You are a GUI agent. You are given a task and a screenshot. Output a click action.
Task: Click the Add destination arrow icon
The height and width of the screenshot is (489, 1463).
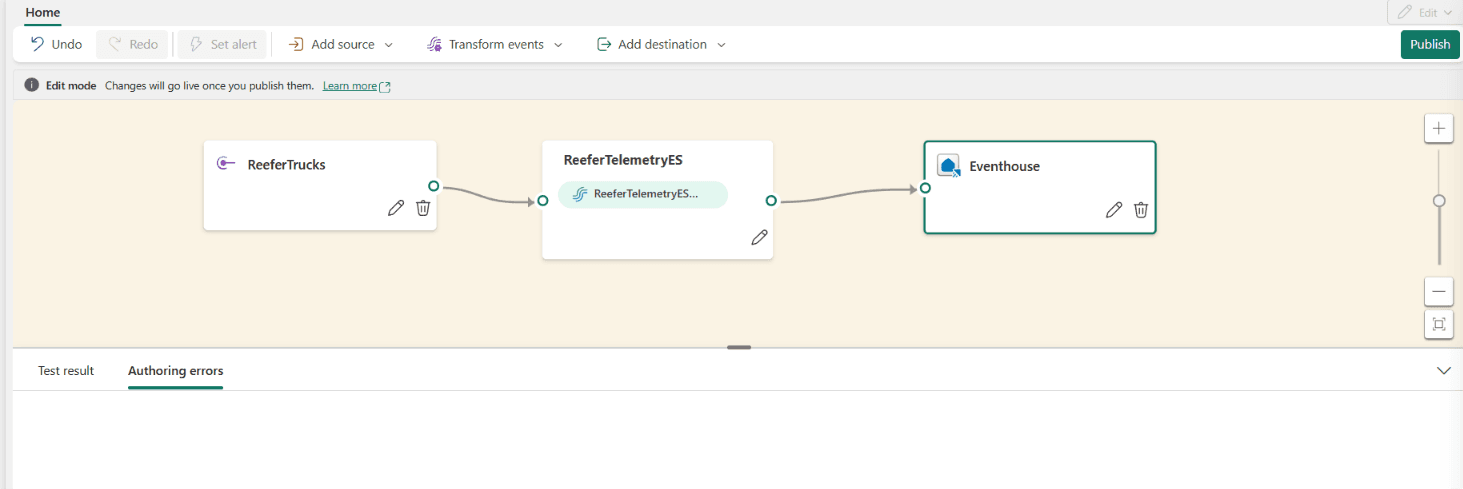(604, 44)
